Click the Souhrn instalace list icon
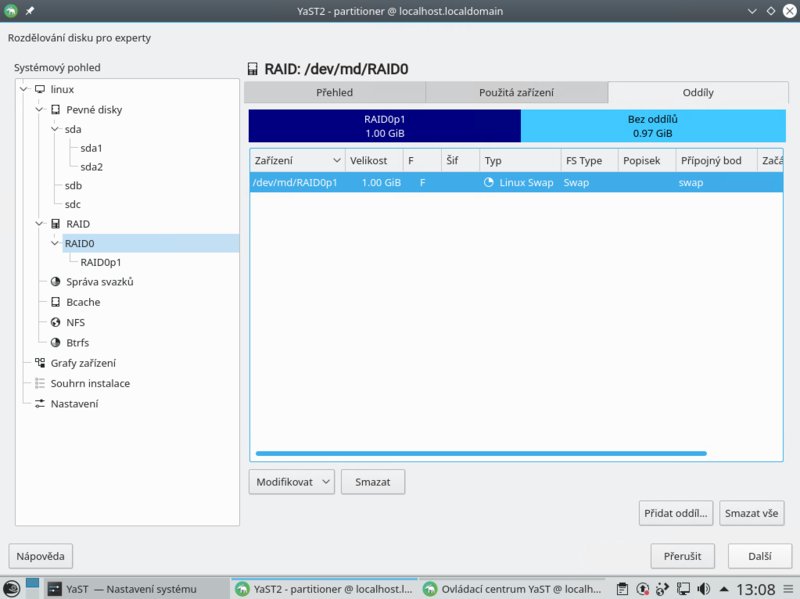 tap(40, 383)
